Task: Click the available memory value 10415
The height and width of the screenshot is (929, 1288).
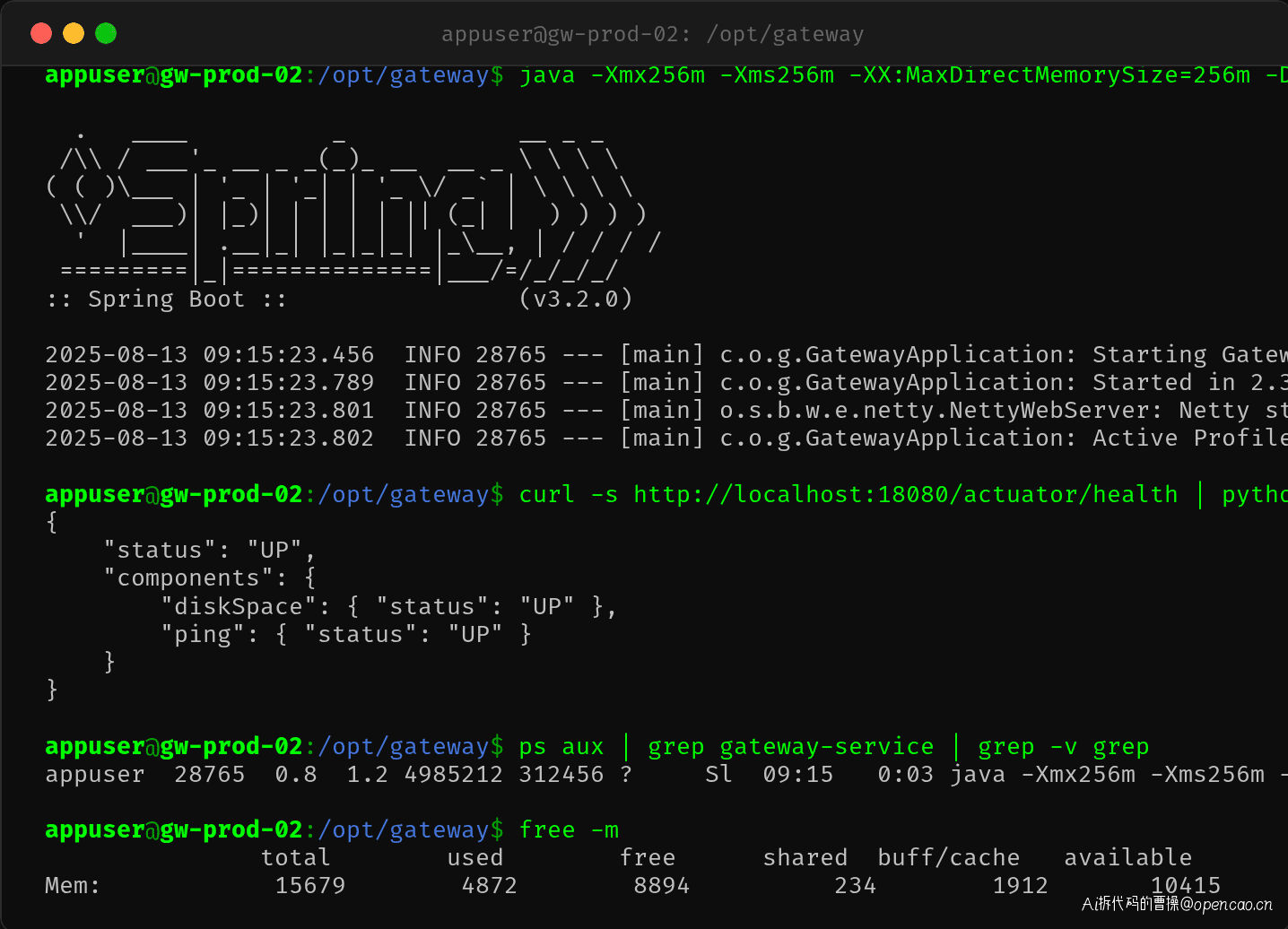Action: point(1186,885)
